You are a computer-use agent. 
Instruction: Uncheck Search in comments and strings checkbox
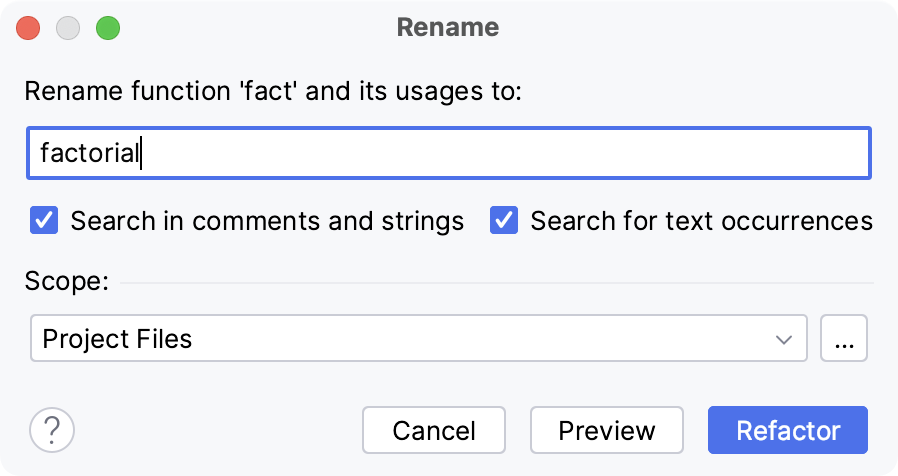(44, 221)
